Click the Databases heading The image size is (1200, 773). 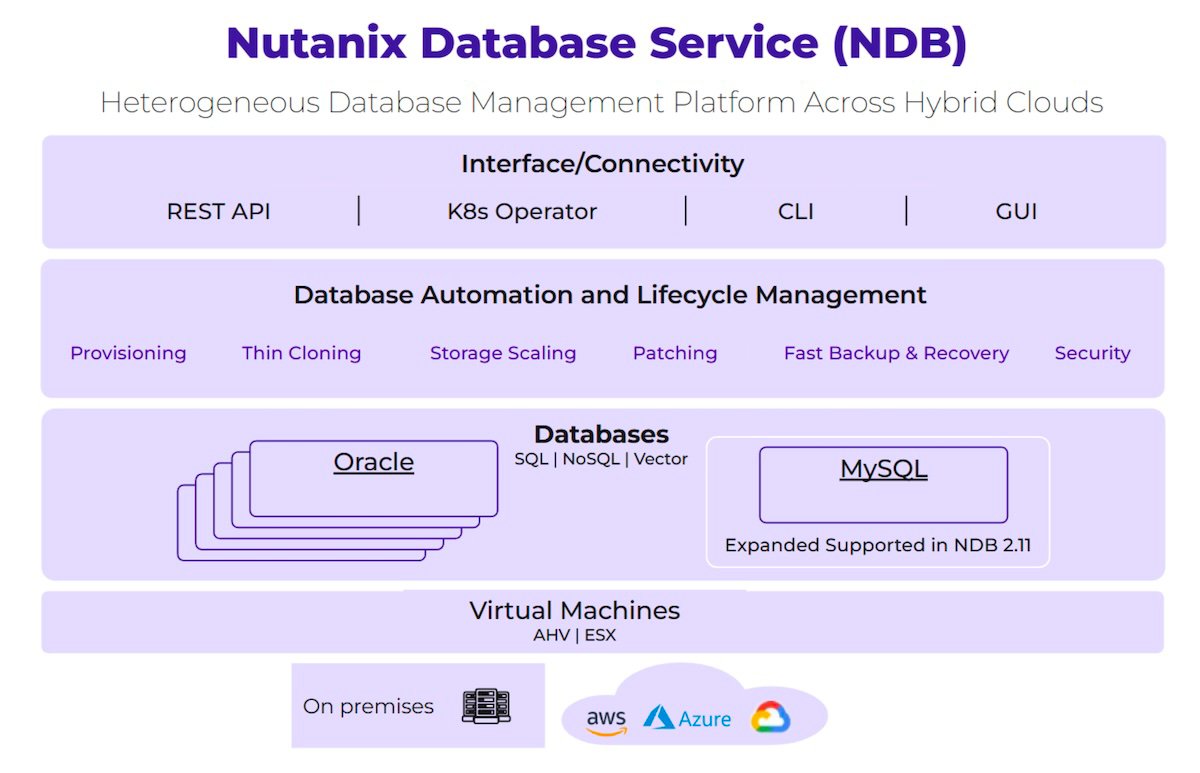(x=602, y=434)
